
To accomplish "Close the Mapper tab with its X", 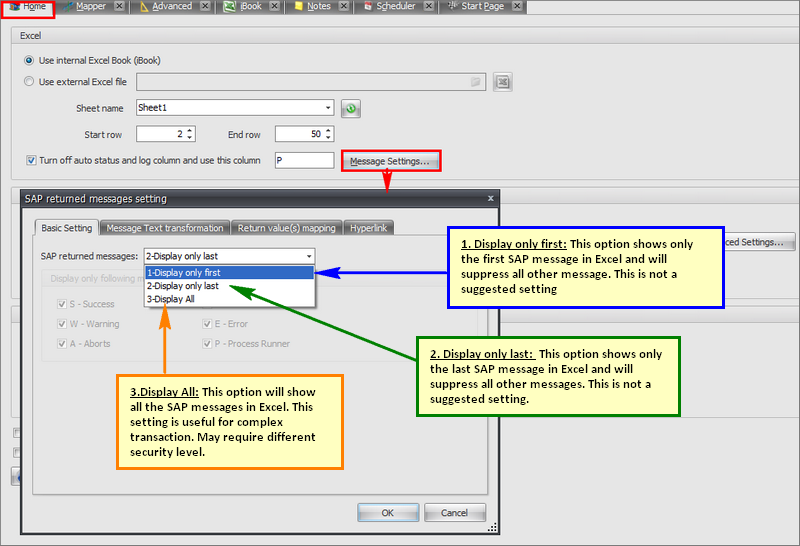I will [119, 7].
